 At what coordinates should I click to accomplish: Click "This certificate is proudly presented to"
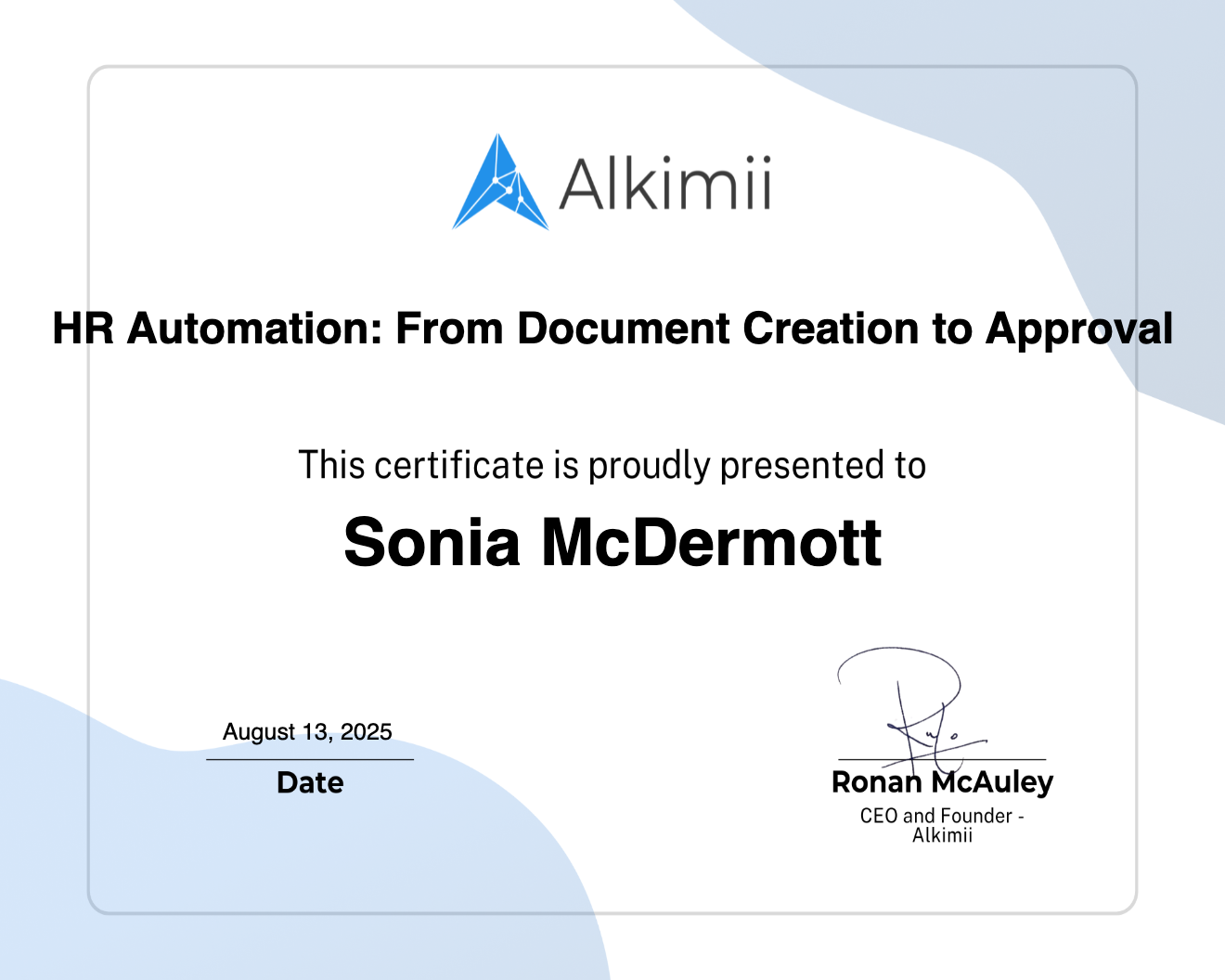click(612, 465)
